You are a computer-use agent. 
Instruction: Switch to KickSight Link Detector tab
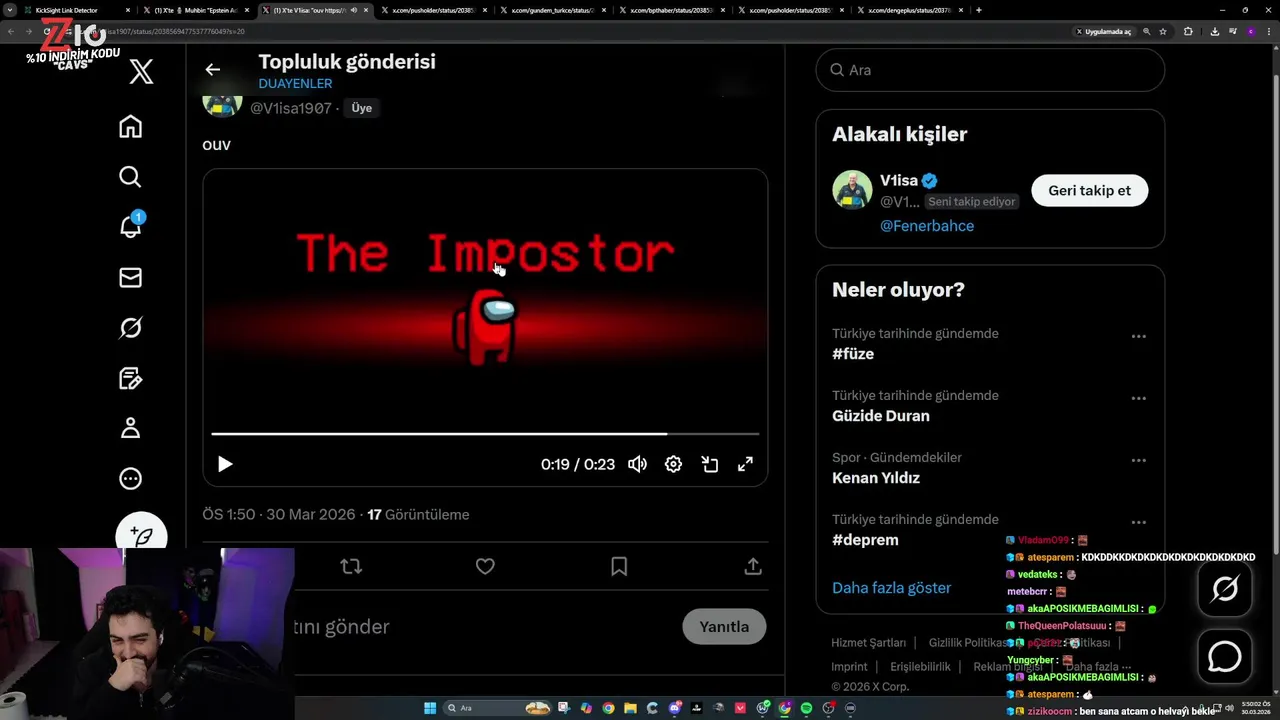(75, 10)
